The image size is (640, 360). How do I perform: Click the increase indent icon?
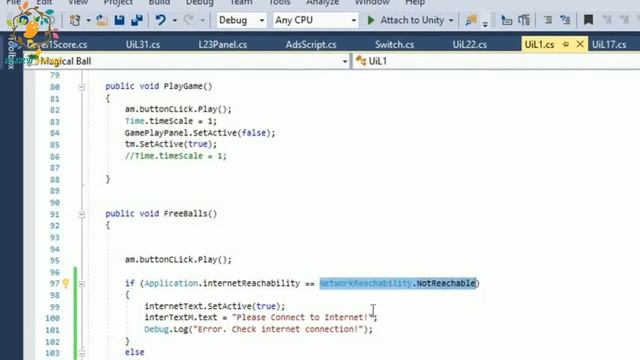click(524, 20)
